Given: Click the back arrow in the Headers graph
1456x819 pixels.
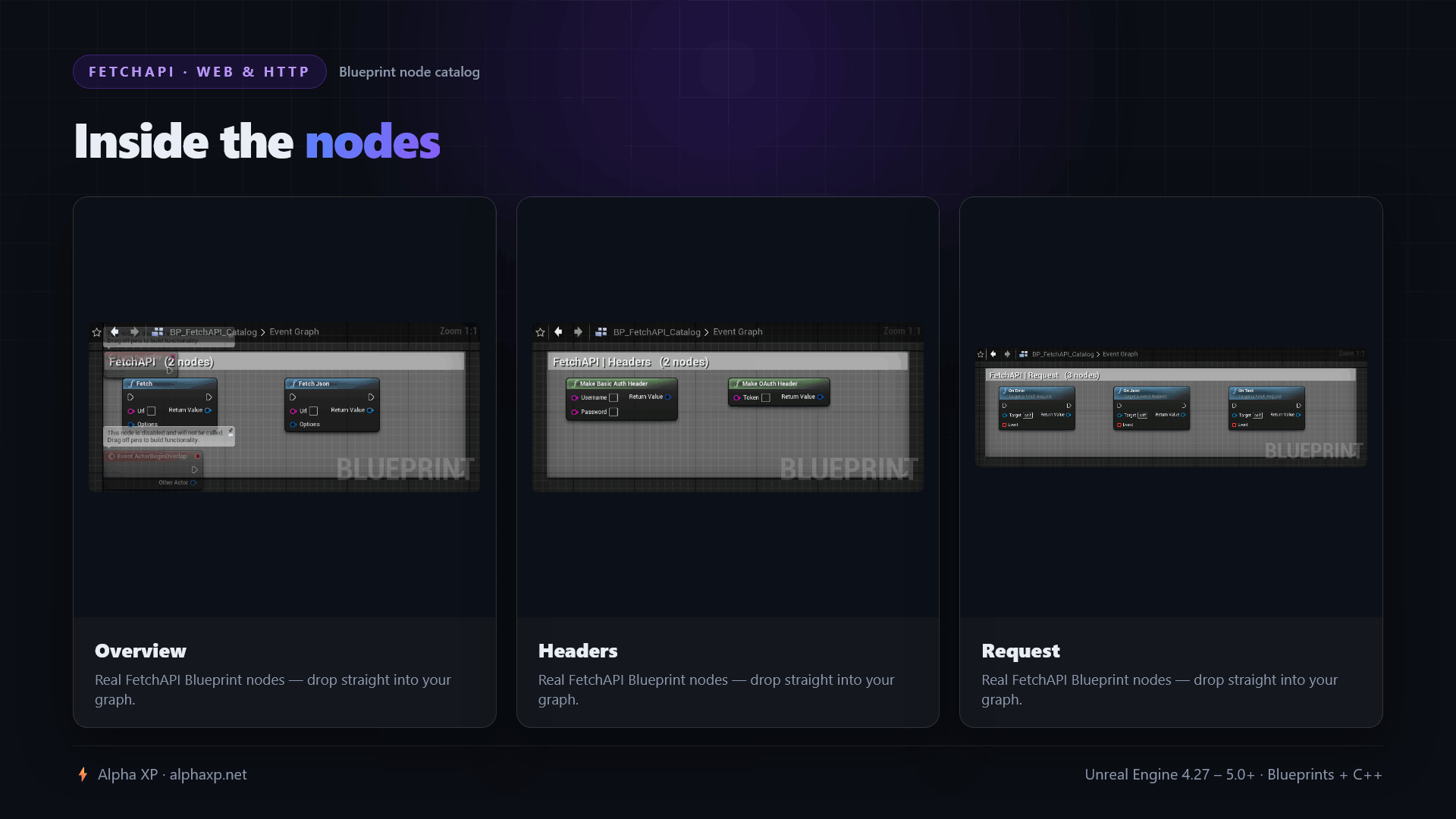Looking at the screenshot, I should tap(558, 331).
